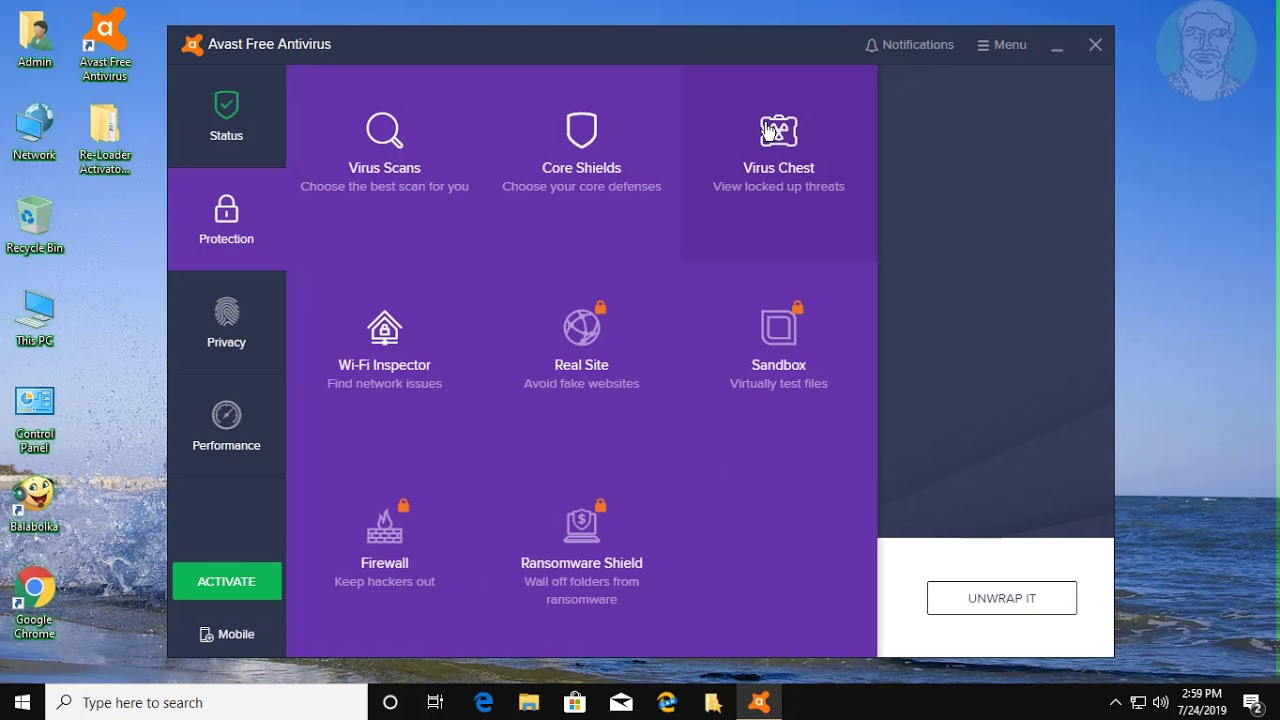This screenshot has height=720, width=1280.
Task: Open File Explorer from the taskbar
Action: click(529, 702)
